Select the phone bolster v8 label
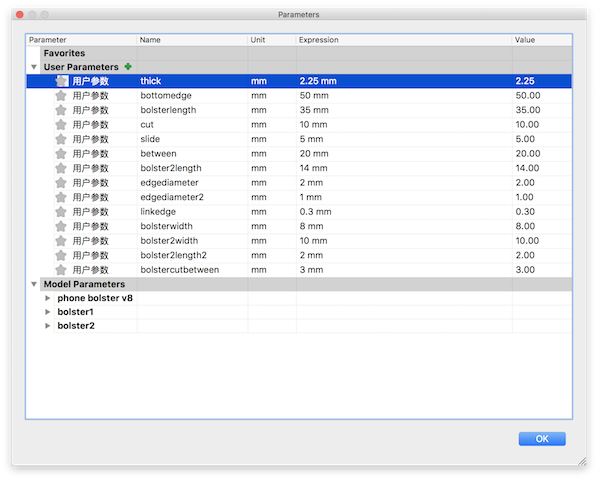This screenshot has width=598, height=480. click(95, 298)
